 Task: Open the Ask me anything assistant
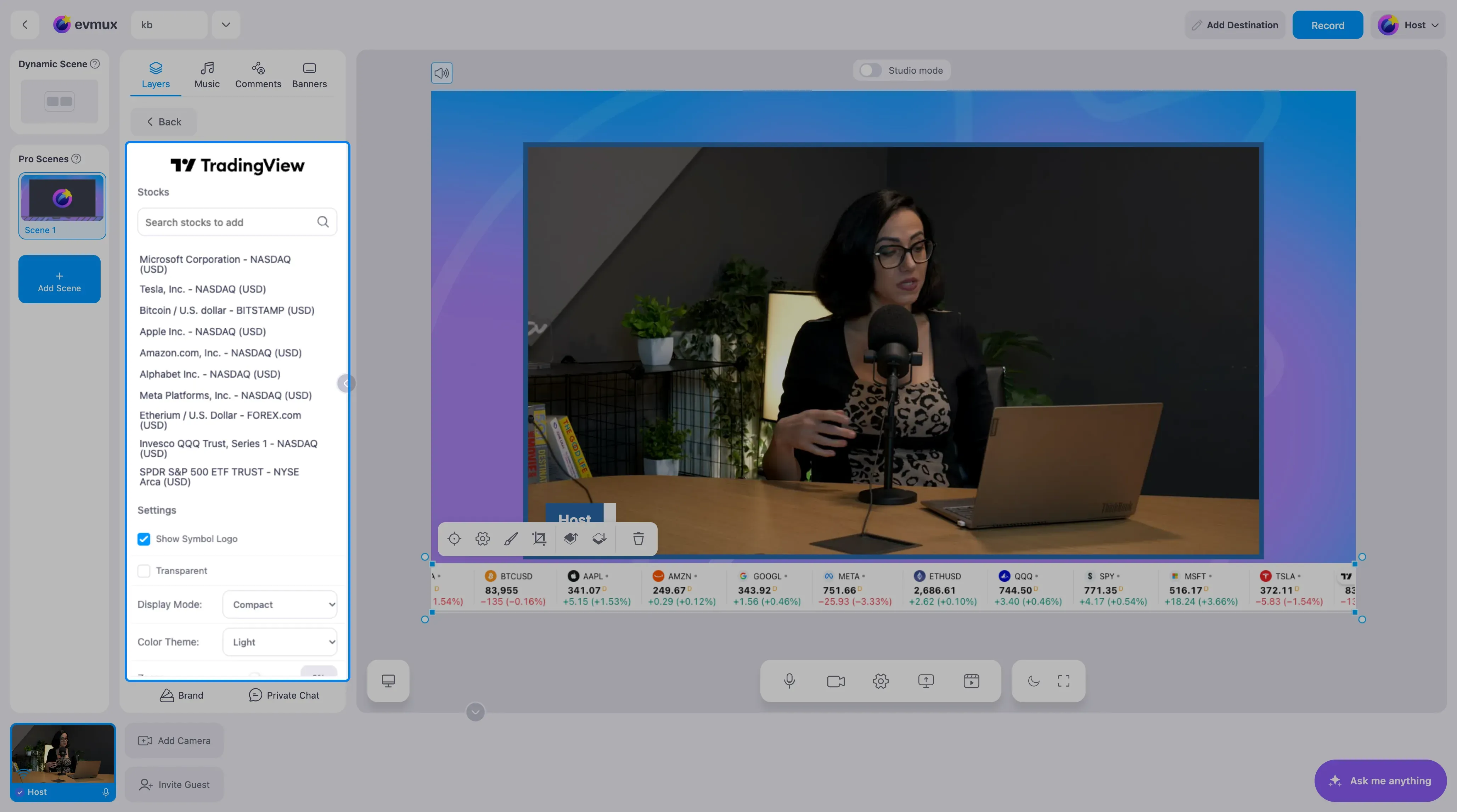pyautogui.click(x=1380, y=780)
